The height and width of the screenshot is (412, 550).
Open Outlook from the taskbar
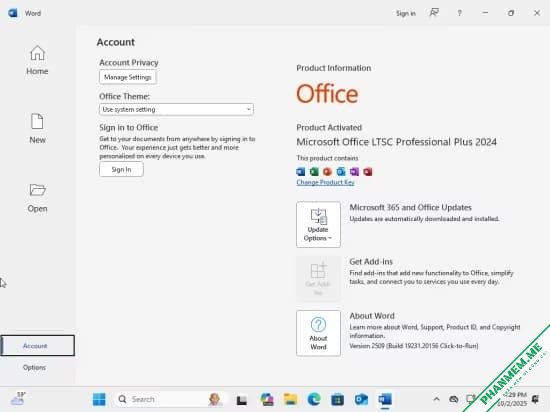(361, 399)
